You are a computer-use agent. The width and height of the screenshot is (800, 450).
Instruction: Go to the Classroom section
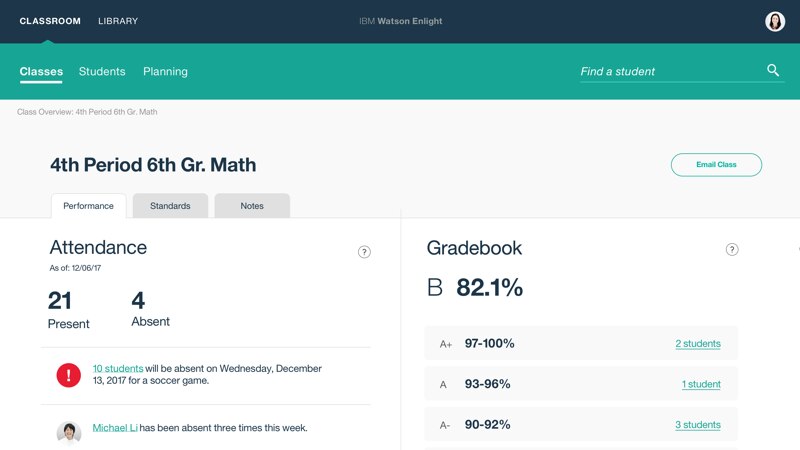[50, 21]
